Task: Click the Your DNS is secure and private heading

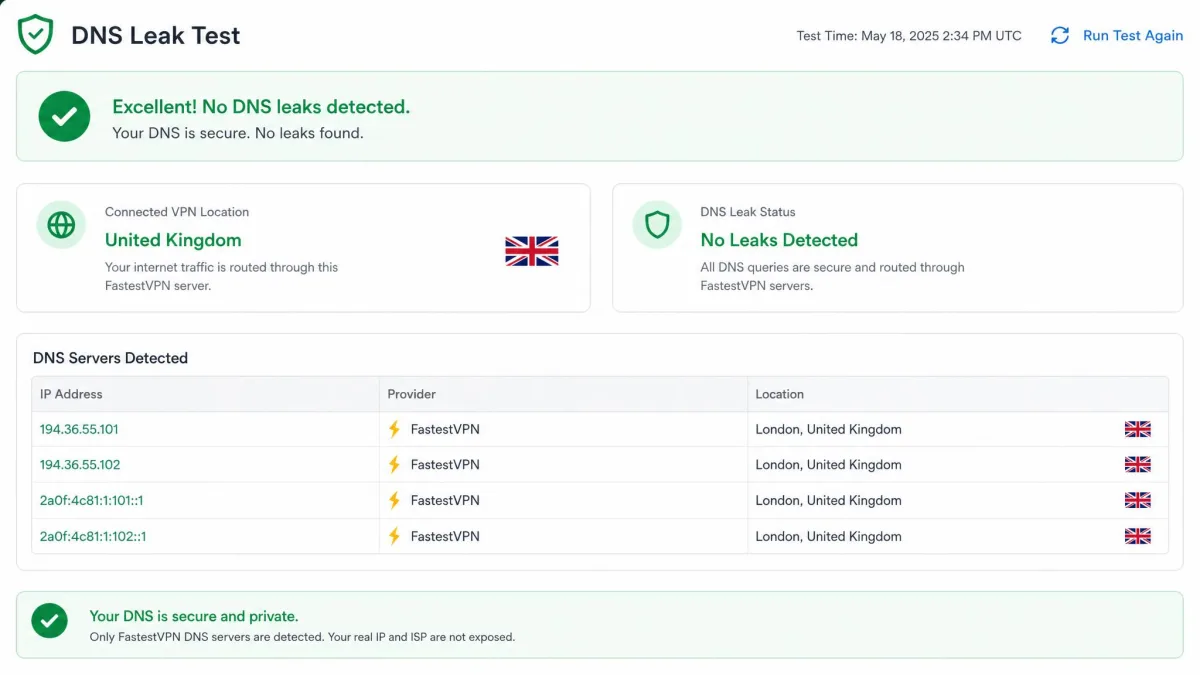Action: [194, 616]
